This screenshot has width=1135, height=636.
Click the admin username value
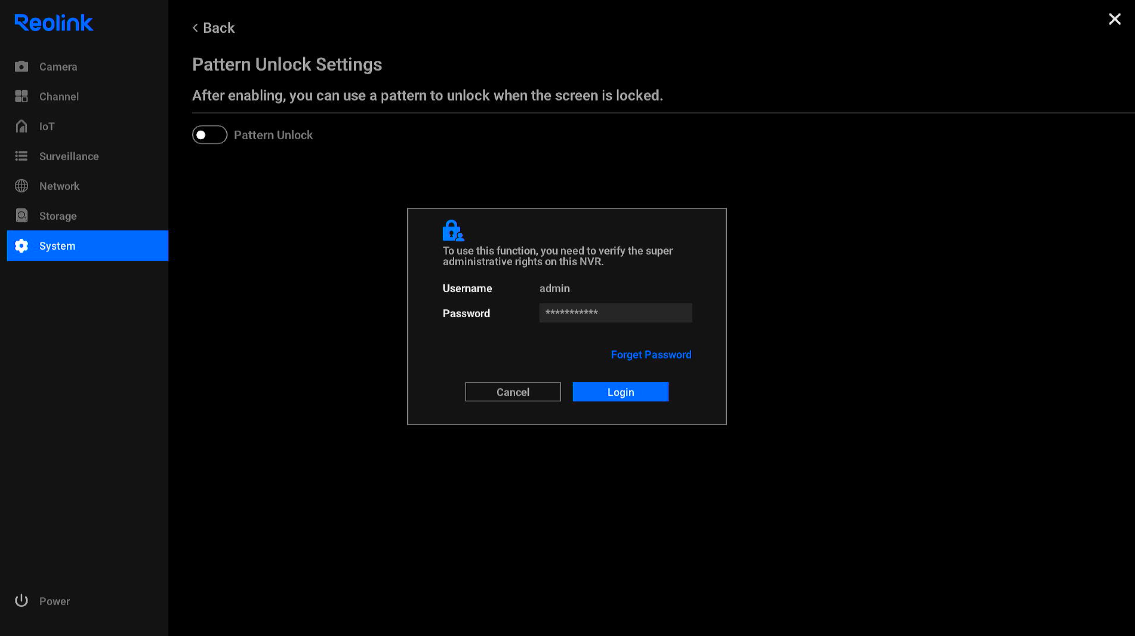click(554, 288)
